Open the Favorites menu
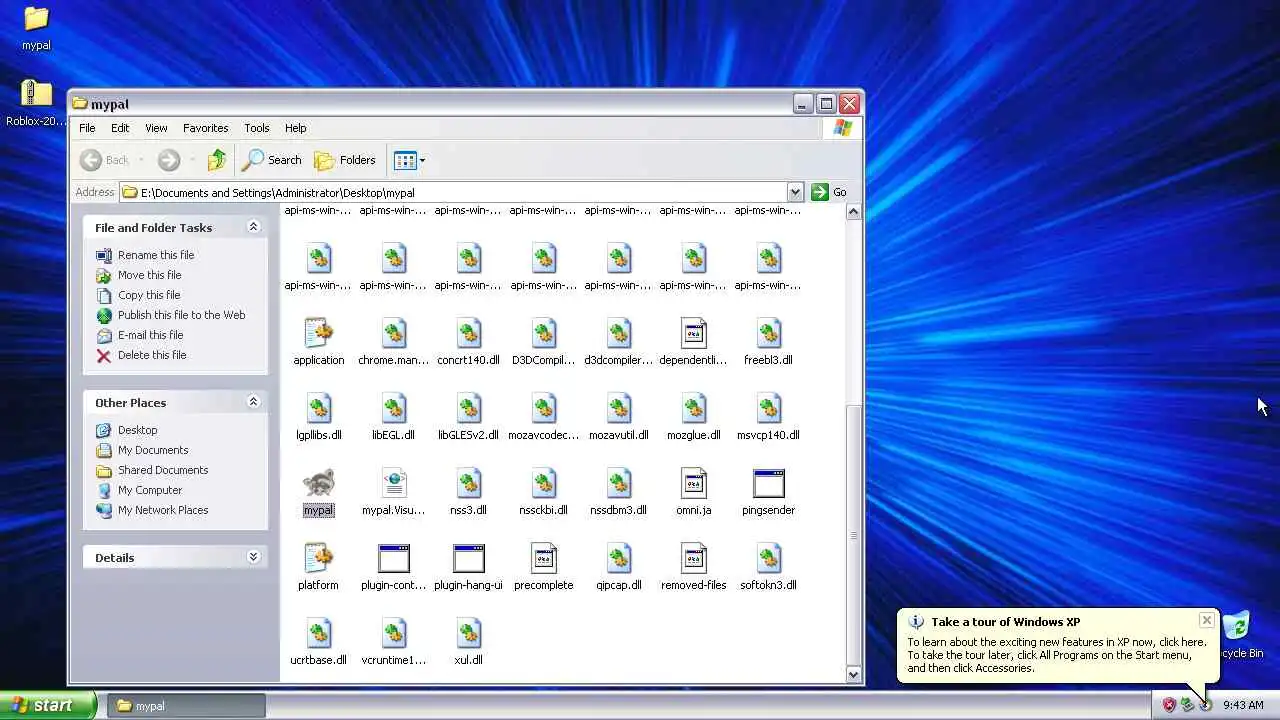The image size is (1280, 720). point(205,128)
